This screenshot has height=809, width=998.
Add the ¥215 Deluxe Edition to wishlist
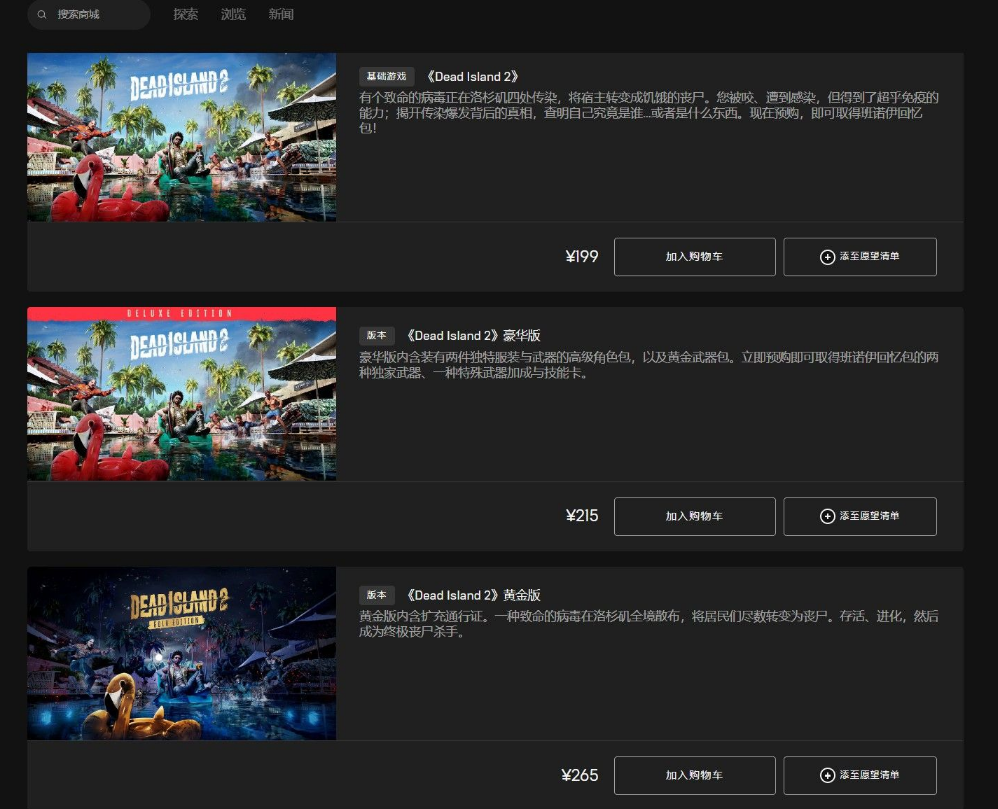[860, 516]
